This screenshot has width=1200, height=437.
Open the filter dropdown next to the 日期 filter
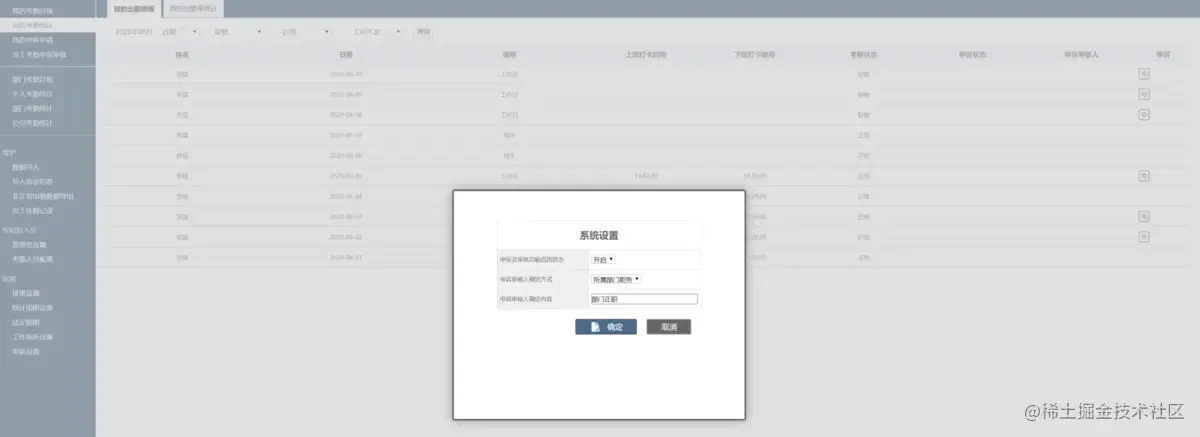[239, 32]
